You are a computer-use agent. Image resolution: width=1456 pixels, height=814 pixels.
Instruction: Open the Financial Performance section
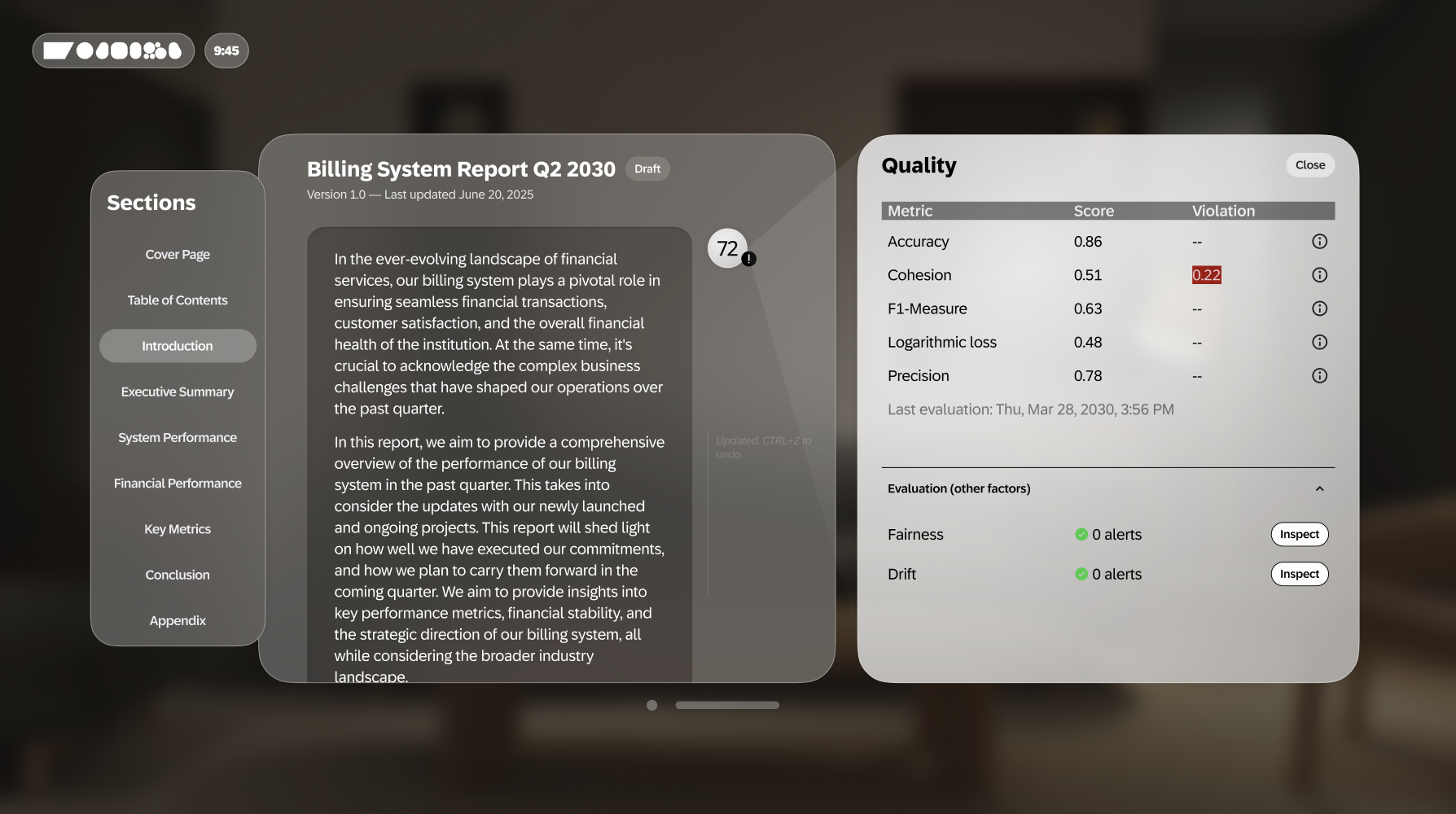pos(178,484)
